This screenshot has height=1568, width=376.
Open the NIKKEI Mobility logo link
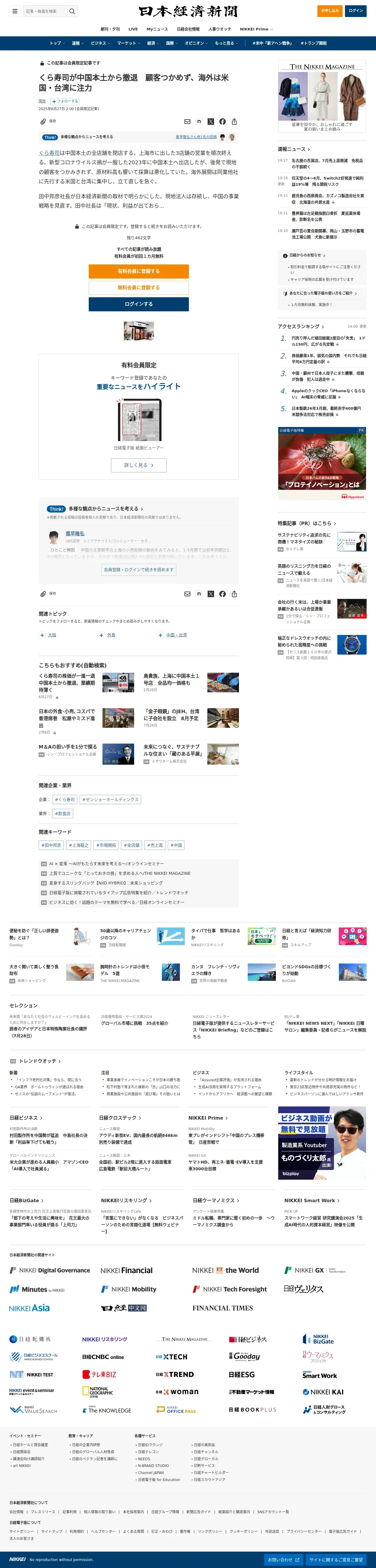[128, 1289]
